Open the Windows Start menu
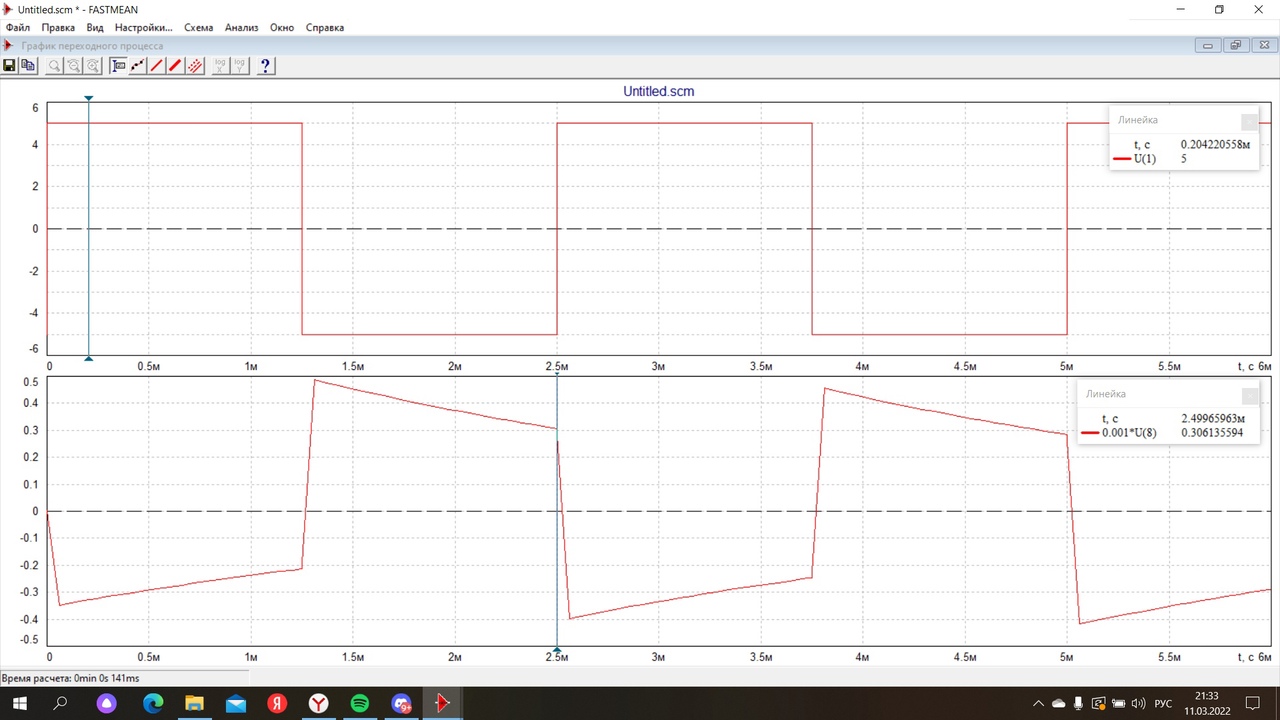 [x=20, y=704]
